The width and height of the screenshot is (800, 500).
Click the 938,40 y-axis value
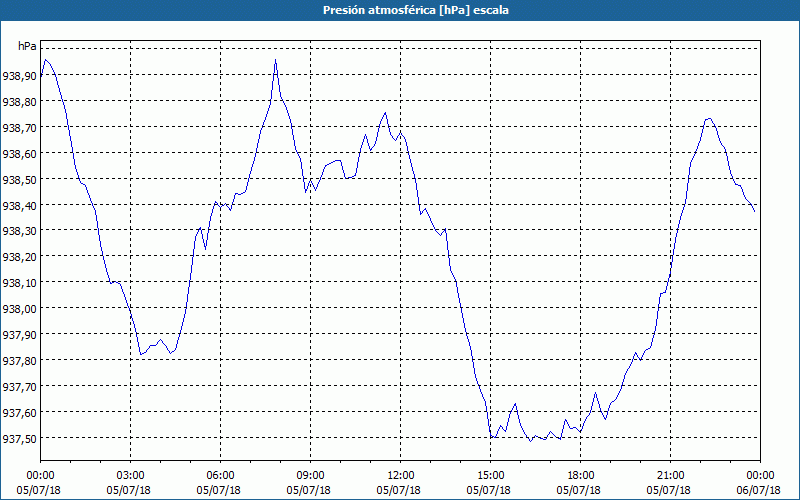(19, 205)
